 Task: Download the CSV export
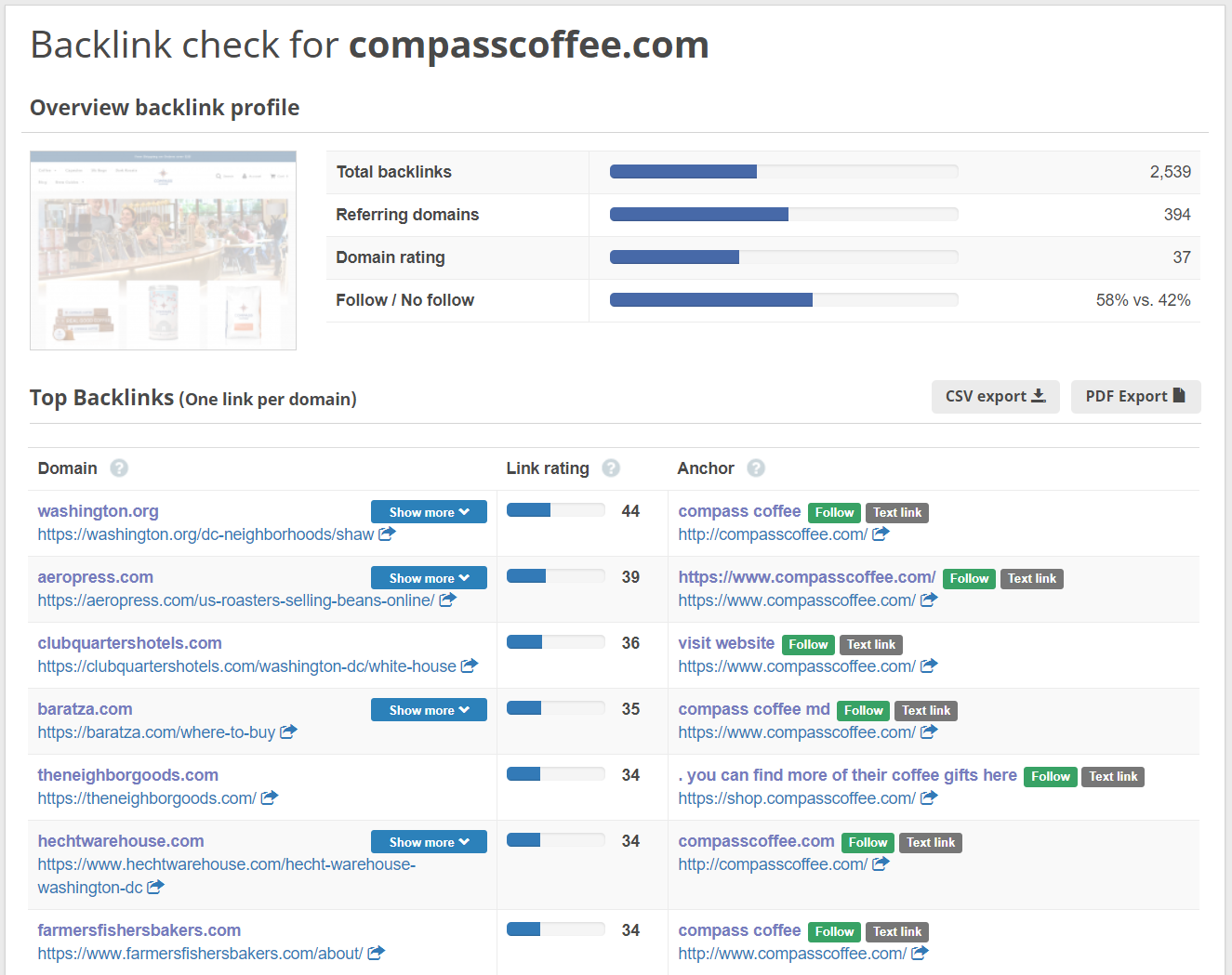996,396
